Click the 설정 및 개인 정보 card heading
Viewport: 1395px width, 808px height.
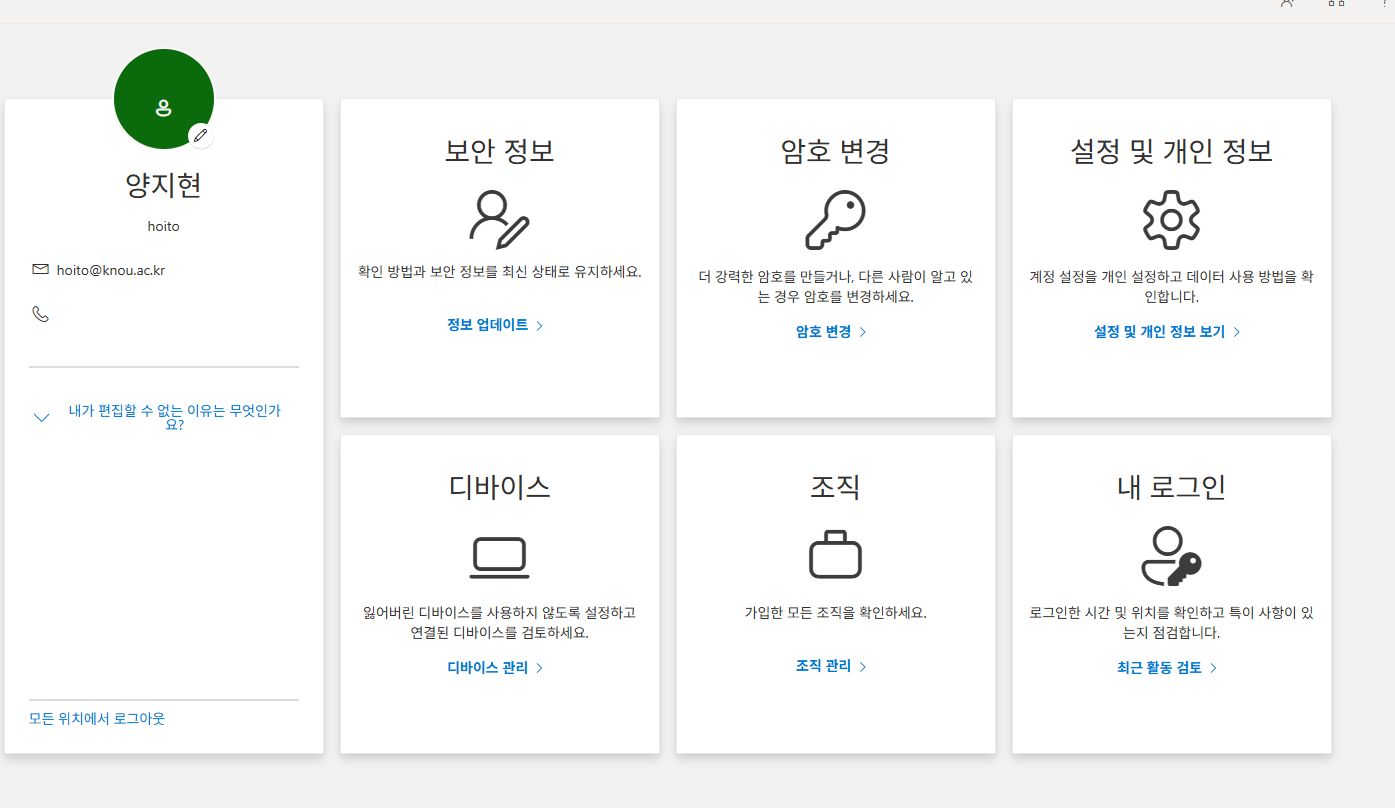point(1171,151)
